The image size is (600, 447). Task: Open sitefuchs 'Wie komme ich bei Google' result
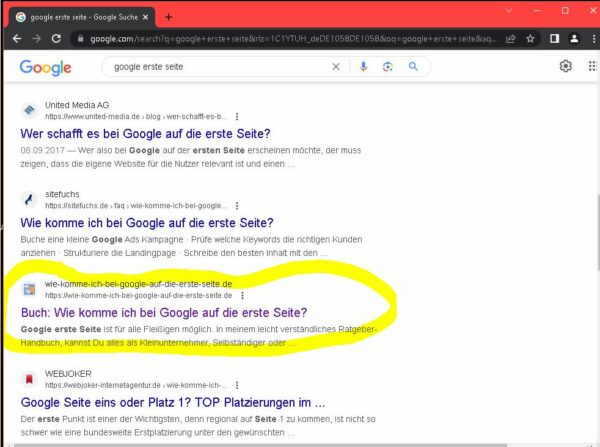click(147, 223)
